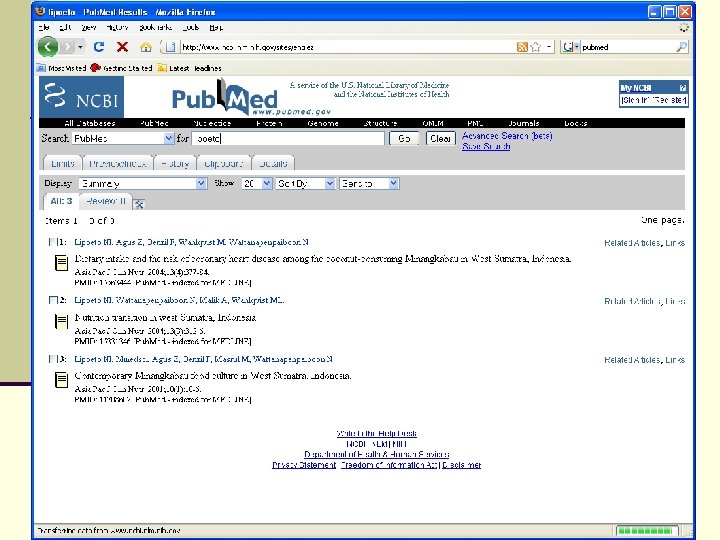Image resolution: width=720 pixels, height=540 pixels.
Task: Bookmark this page with the star icon
Action: click(535, 47)
